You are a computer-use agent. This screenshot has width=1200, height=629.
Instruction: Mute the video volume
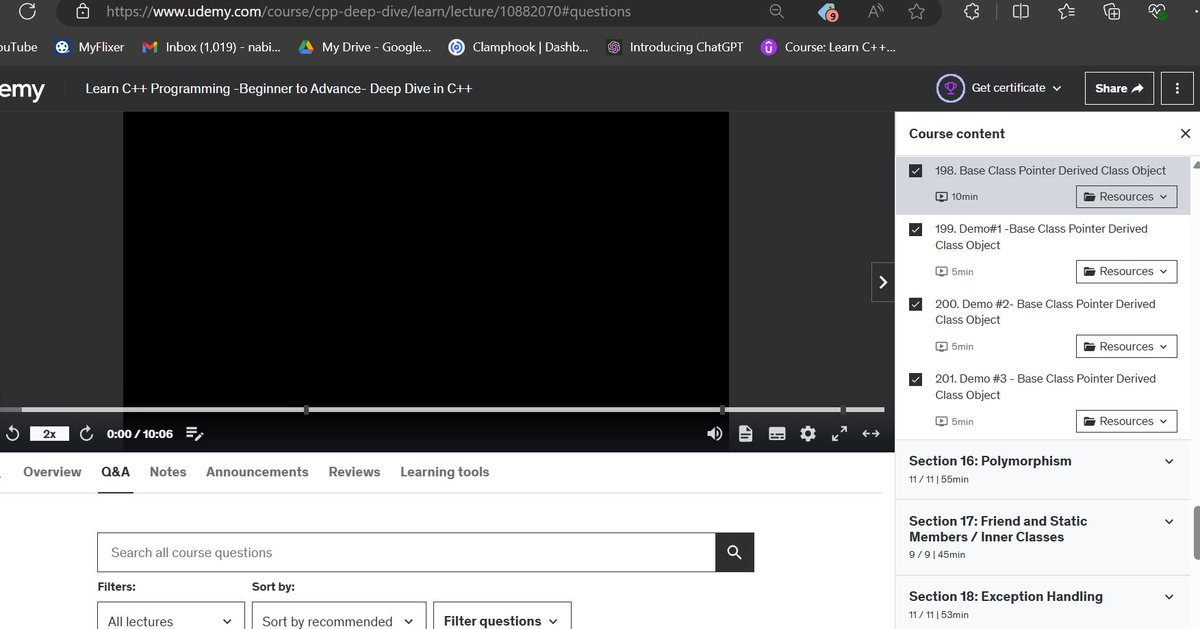pos(714,434)
